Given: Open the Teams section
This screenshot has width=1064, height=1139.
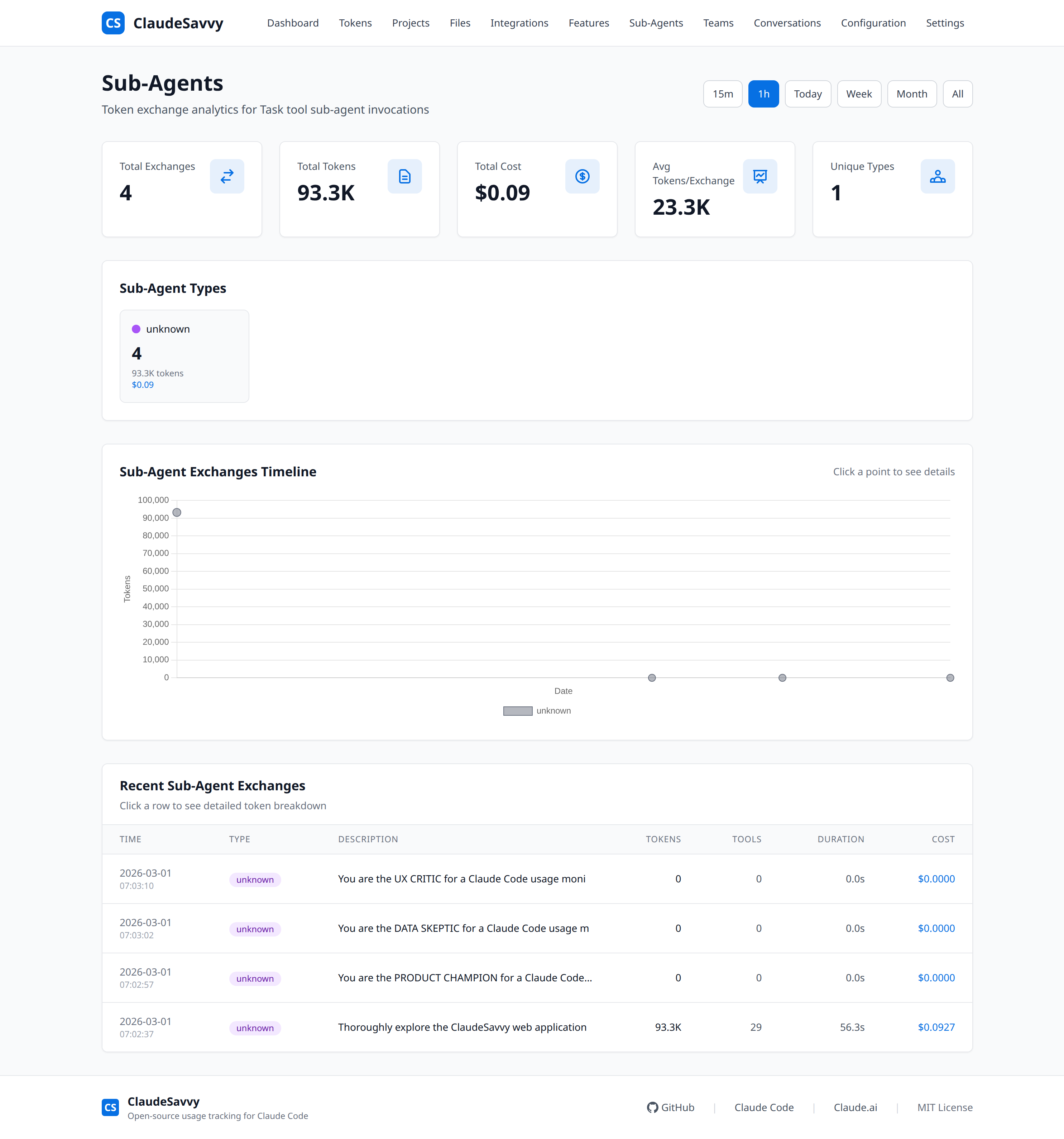Looking at the screenshot, I should pyautogui.click(x=718, y=23).
